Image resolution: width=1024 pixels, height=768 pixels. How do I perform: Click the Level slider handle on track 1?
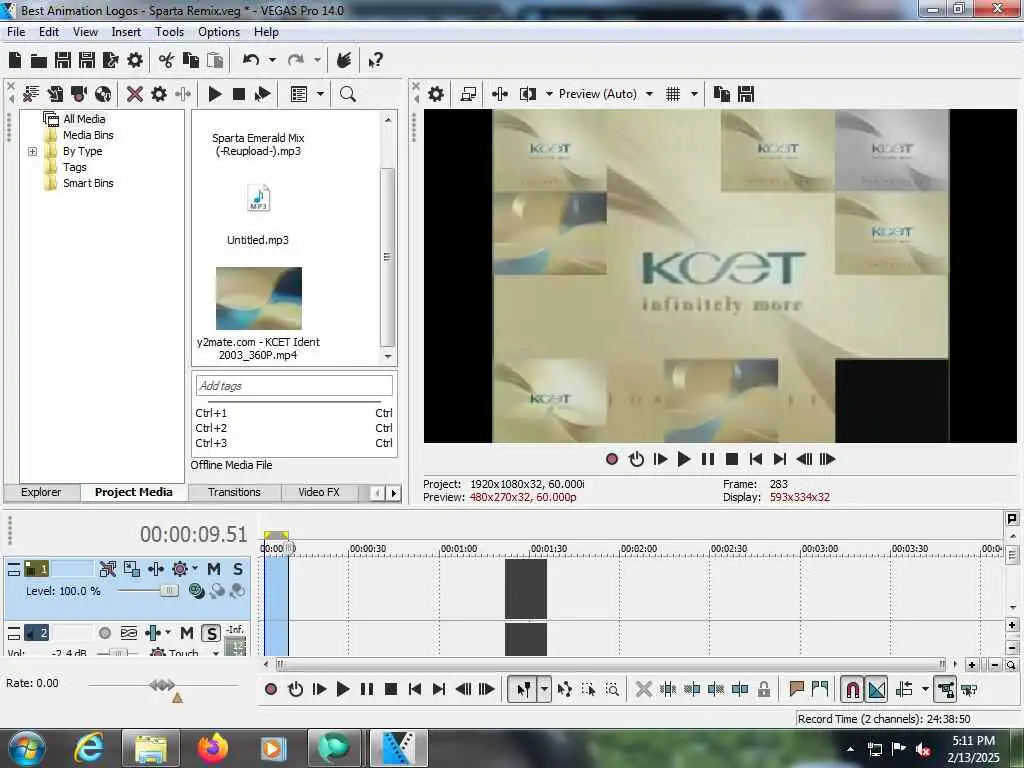(169, 590)
